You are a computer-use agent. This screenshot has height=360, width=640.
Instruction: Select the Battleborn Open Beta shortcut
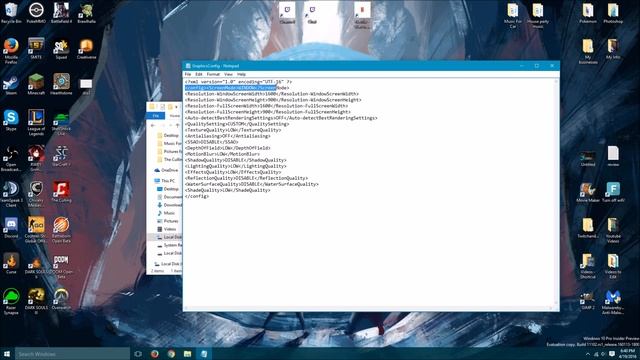(61, 230)
